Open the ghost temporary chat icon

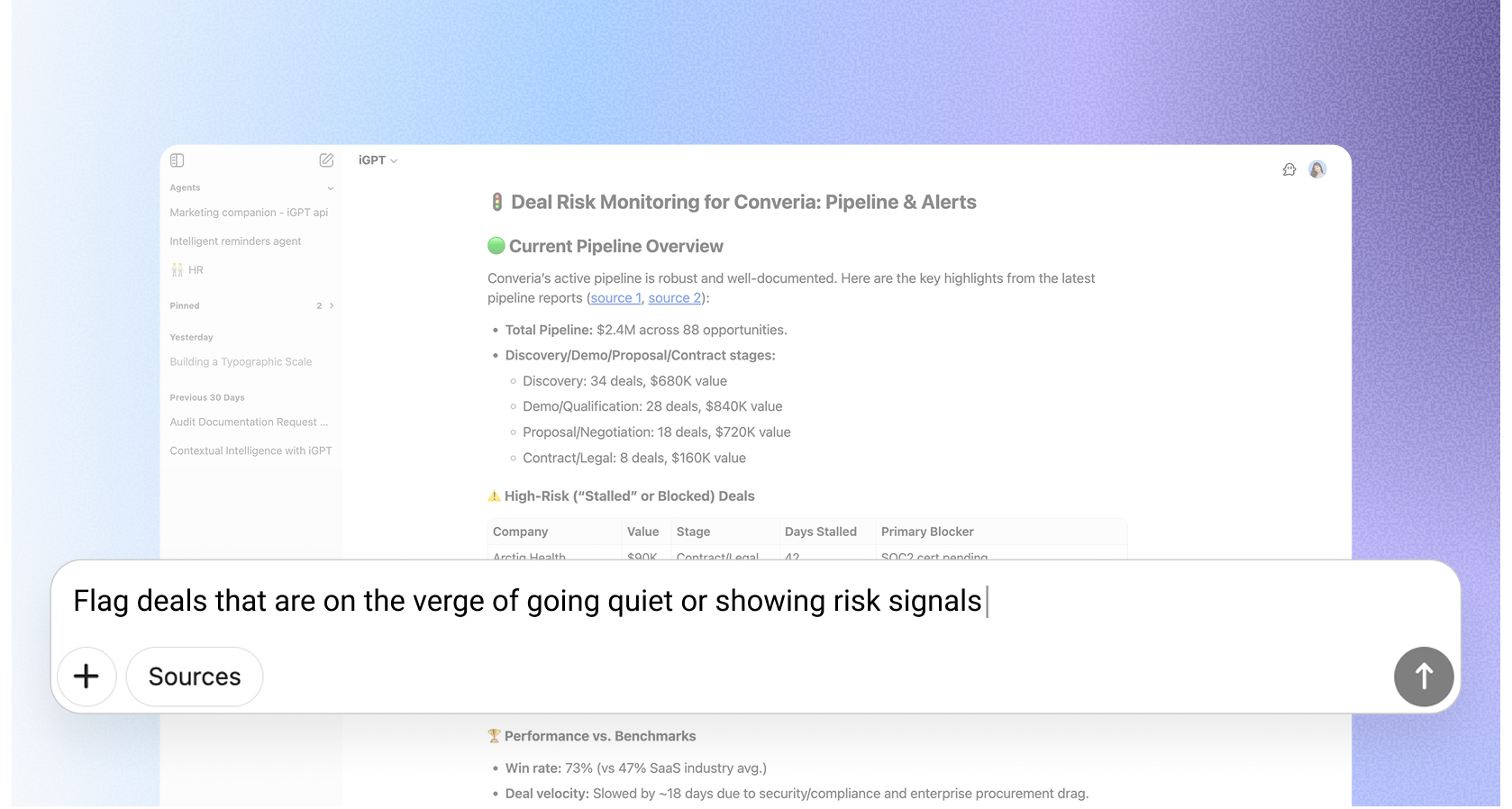tap(1289, 169)
